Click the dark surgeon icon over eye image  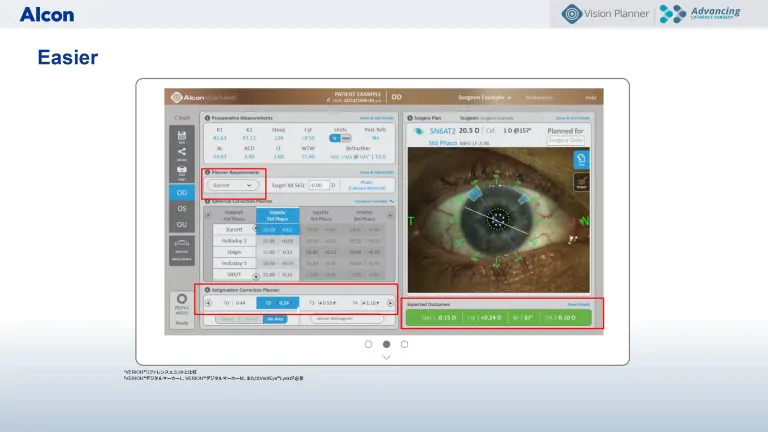pos(581,183)
